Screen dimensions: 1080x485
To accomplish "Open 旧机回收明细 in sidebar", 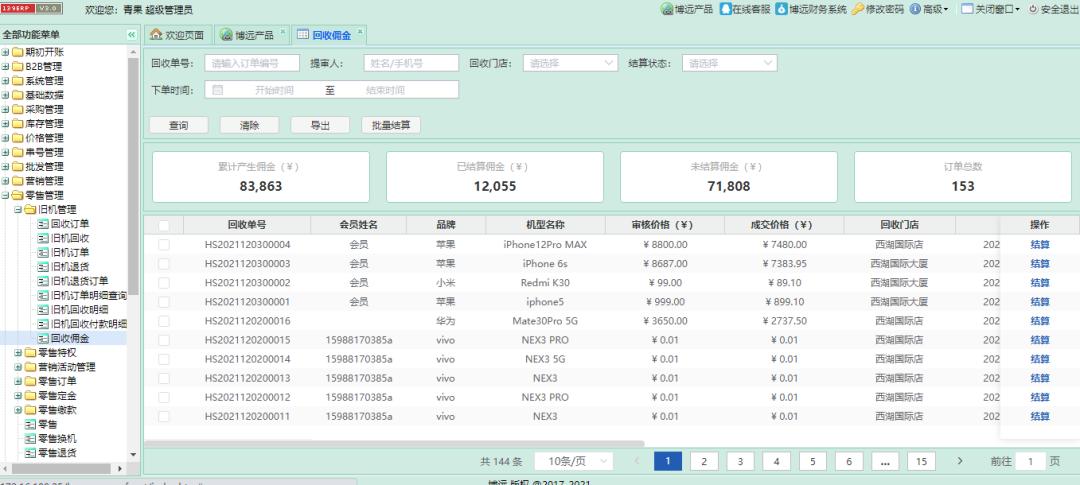I will (80, 310).
